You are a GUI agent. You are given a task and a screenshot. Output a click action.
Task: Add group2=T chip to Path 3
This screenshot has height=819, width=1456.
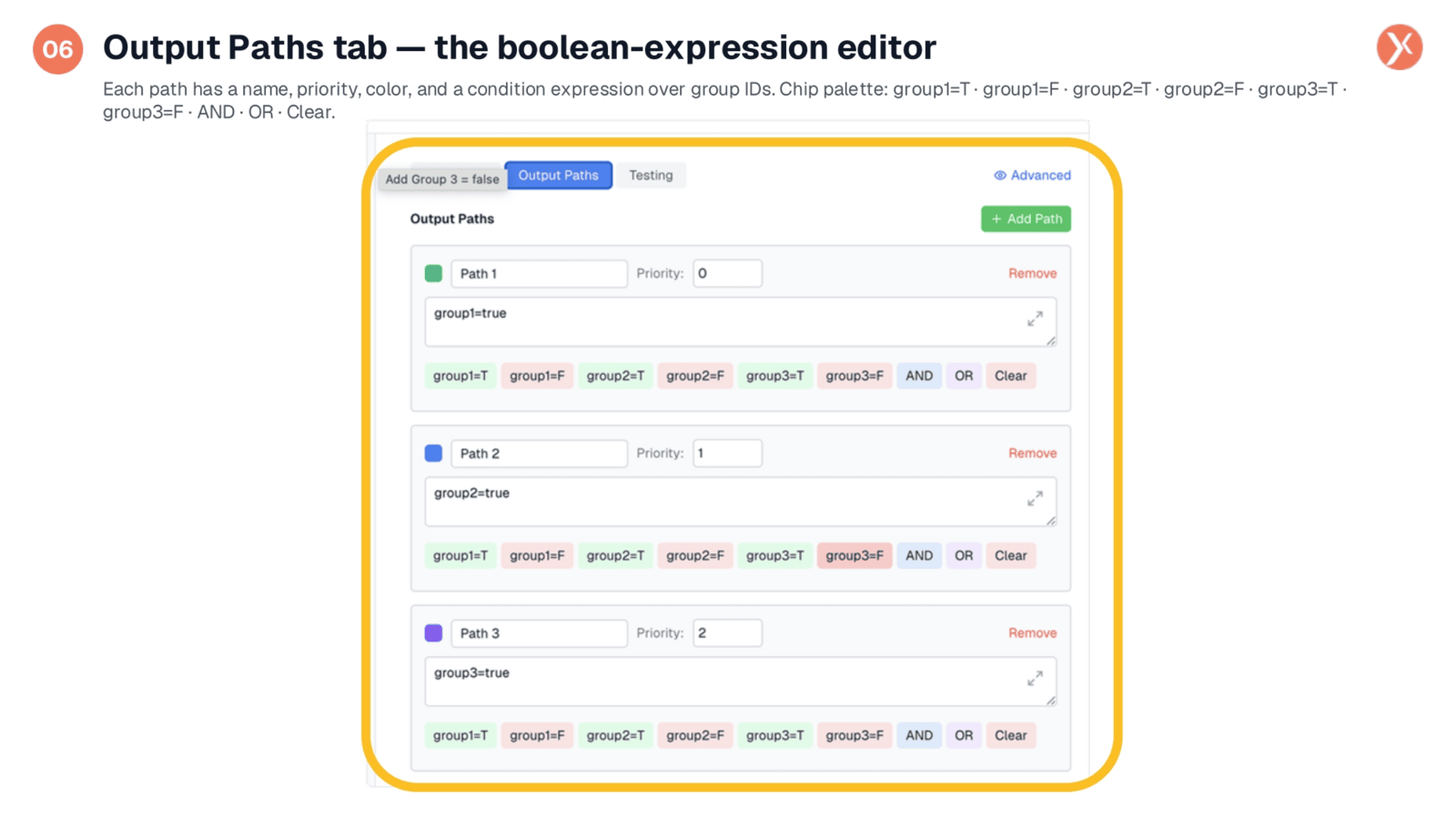click(x=615, y=735)
